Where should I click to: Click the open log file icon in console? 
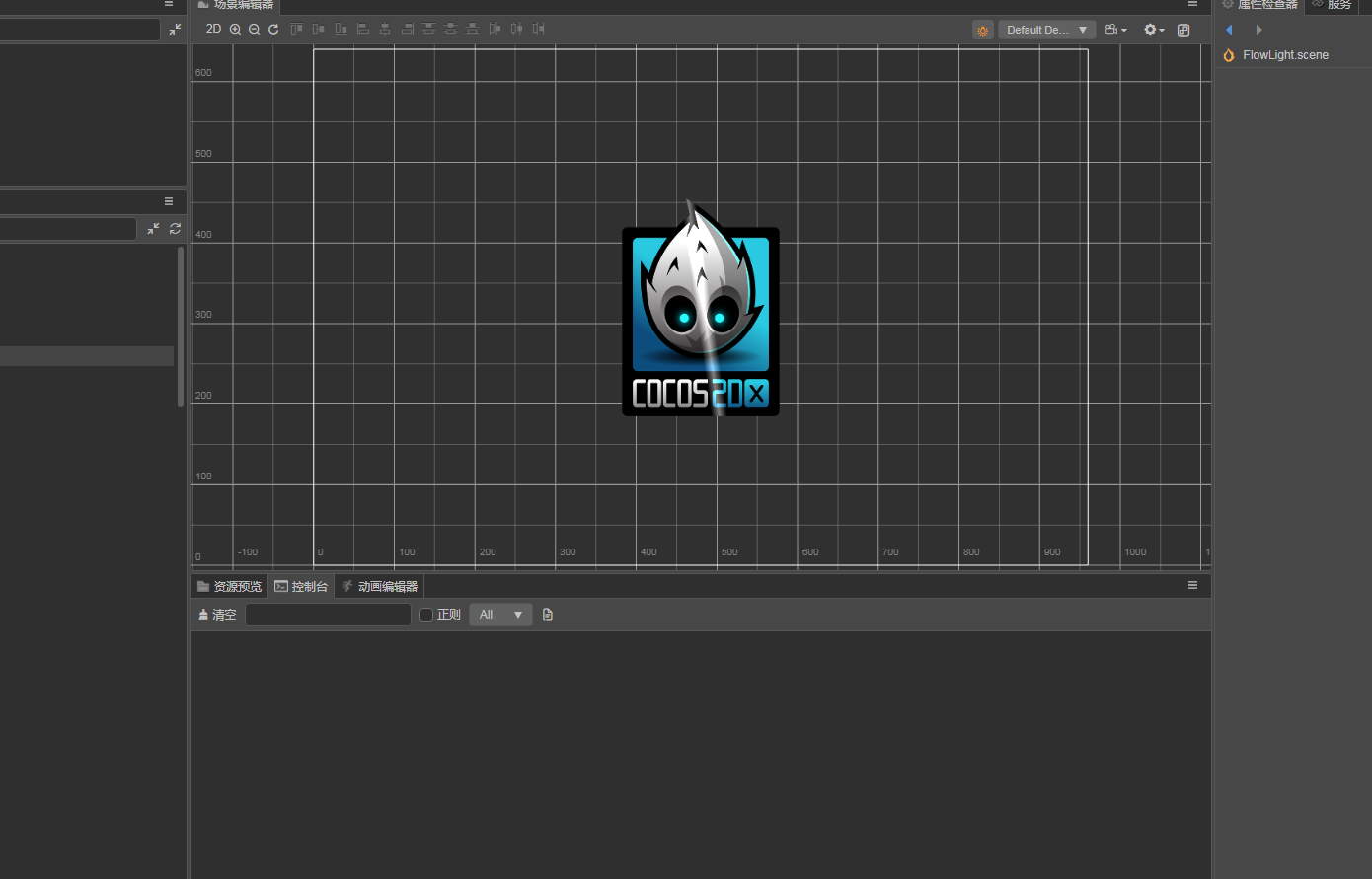coord(548,614)
